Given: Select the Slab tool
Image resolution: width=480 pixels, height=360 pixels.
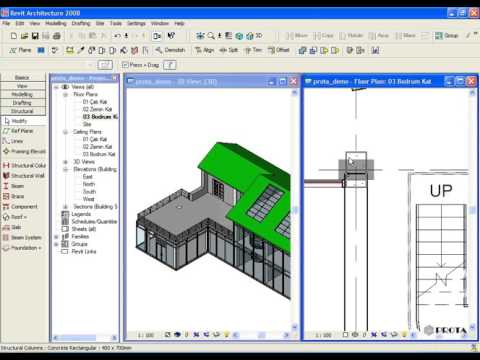Looking at the screenshot, I should (12, 227).
